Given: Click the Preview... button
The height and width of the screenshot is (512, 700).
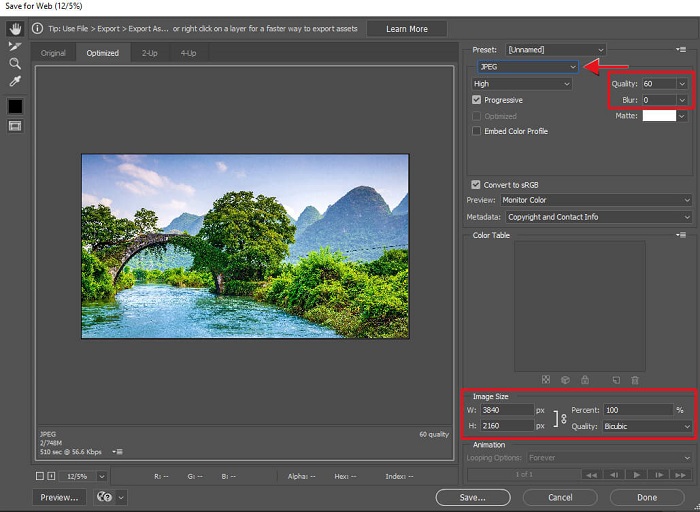Looking at the screenshot, I should [59, 497].
